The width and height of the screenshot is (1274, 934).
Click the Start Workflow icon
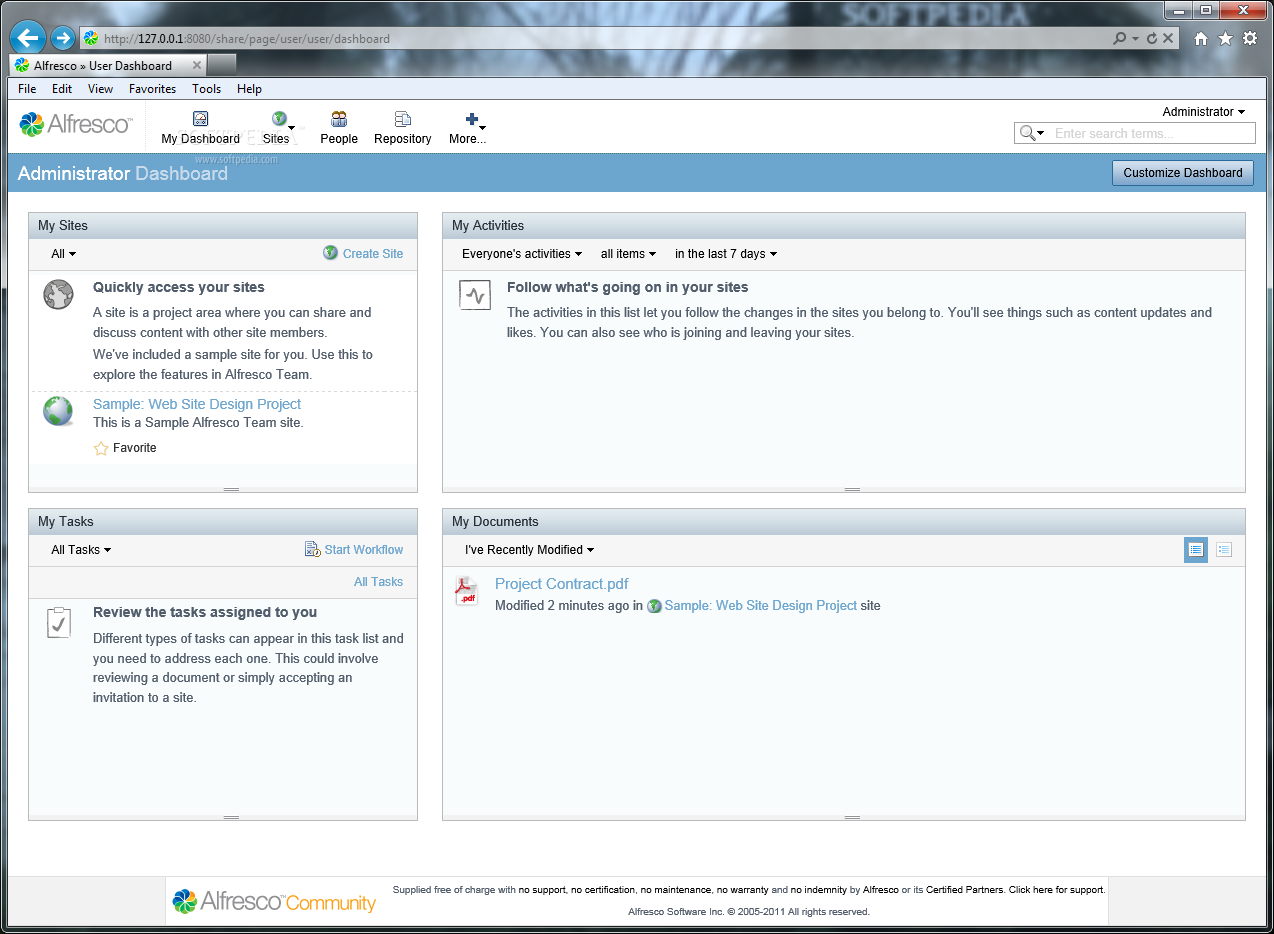[312, 549]
